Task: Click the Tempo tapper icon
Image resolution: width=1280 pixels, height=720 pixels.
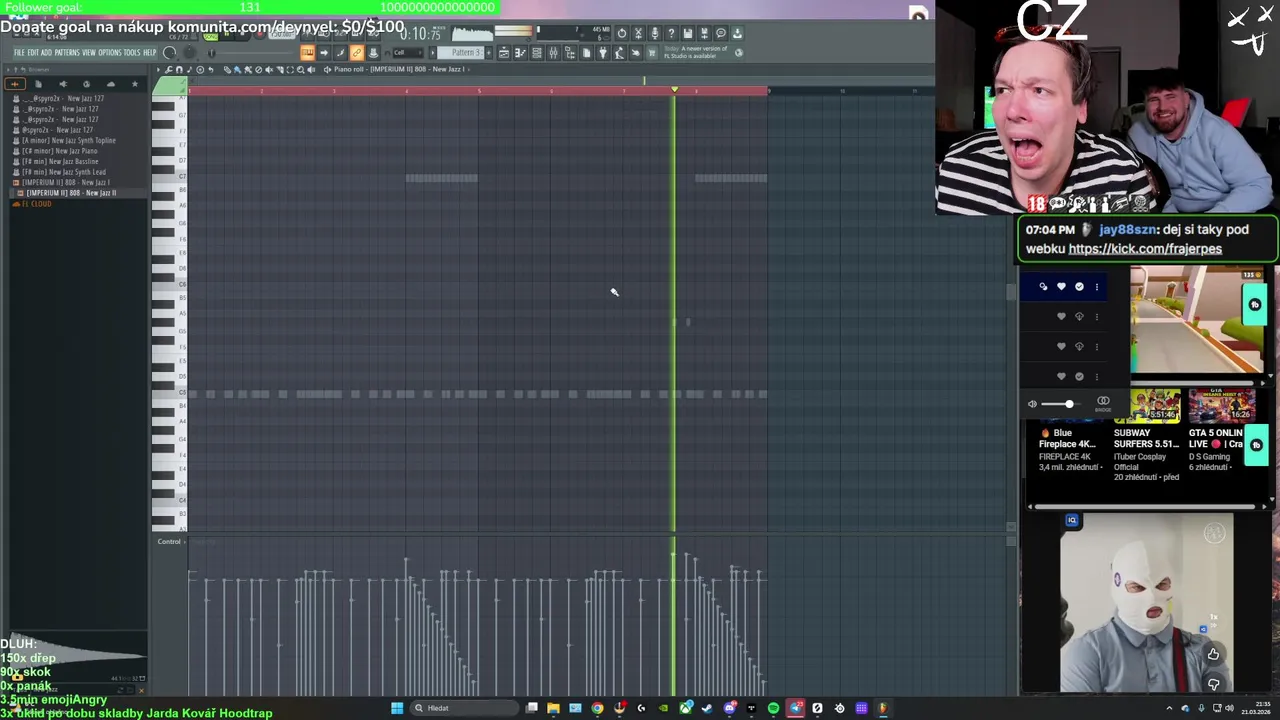Action: [619, 52]
